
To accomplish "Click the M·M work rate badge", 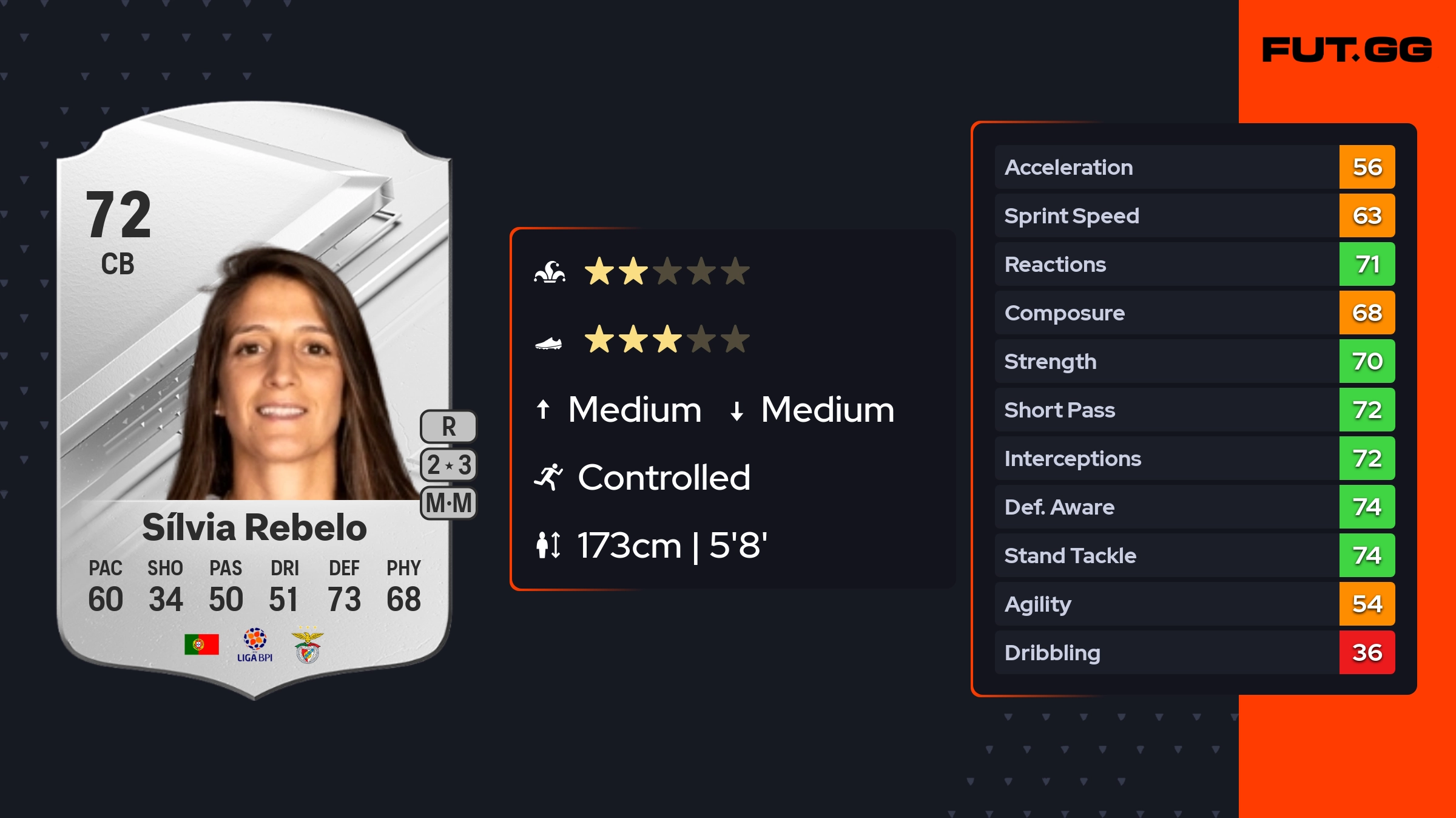I will point(448,503).
